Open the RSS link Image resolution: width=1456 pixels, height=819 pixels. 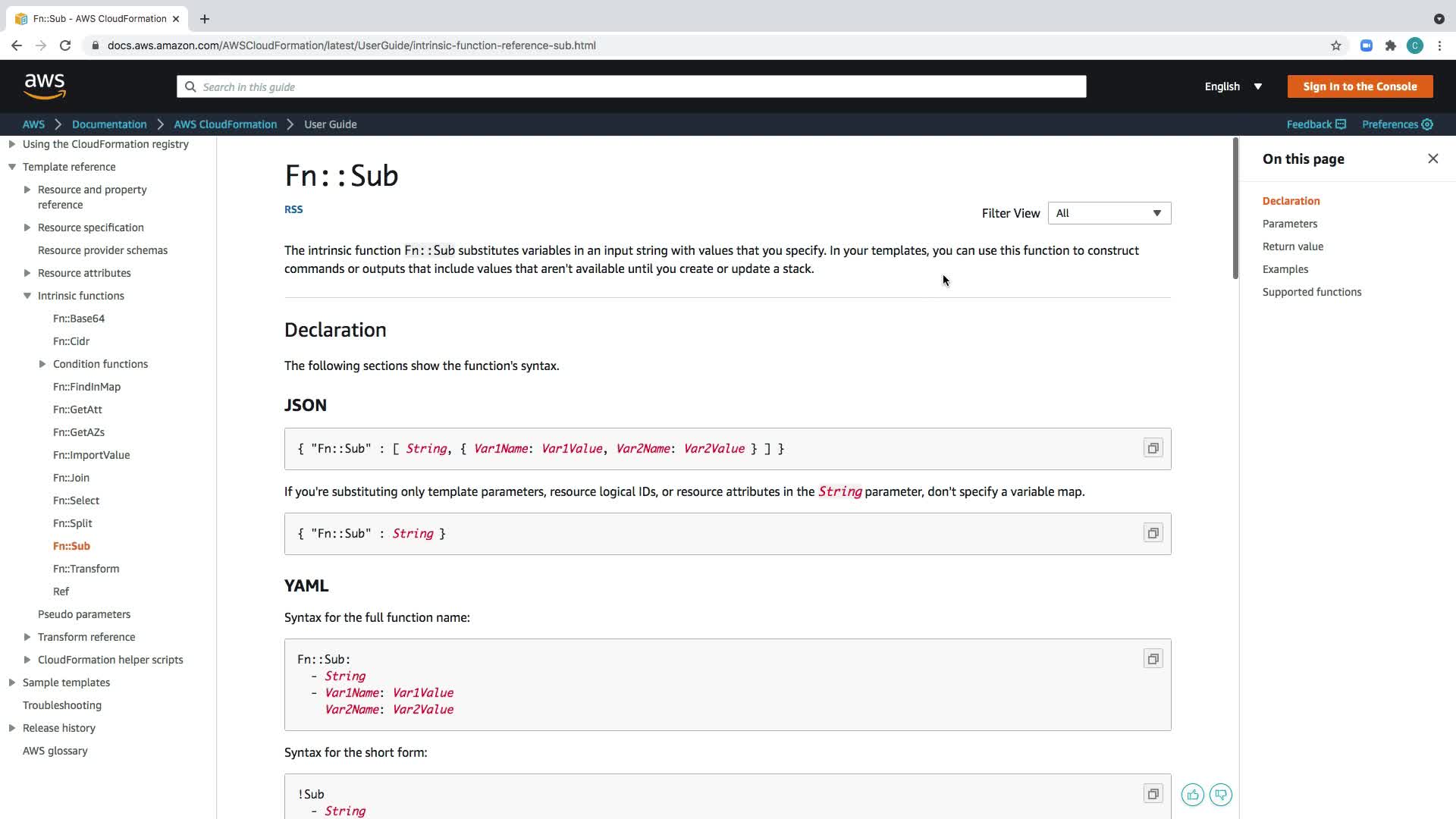(x=293, y=209)
